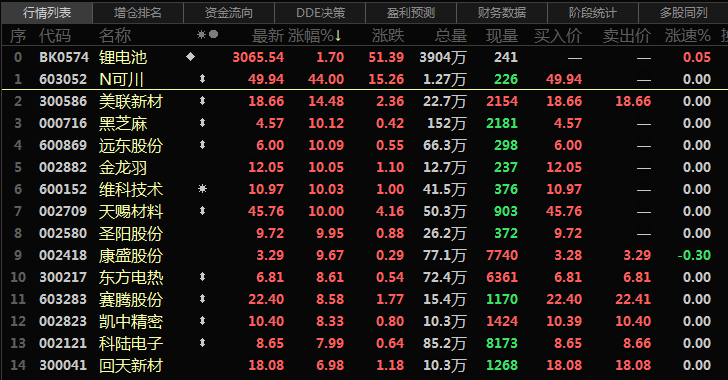Sort by the 代码 column header
The width and height of the screenshot is (728, 380).
(55, 36)
